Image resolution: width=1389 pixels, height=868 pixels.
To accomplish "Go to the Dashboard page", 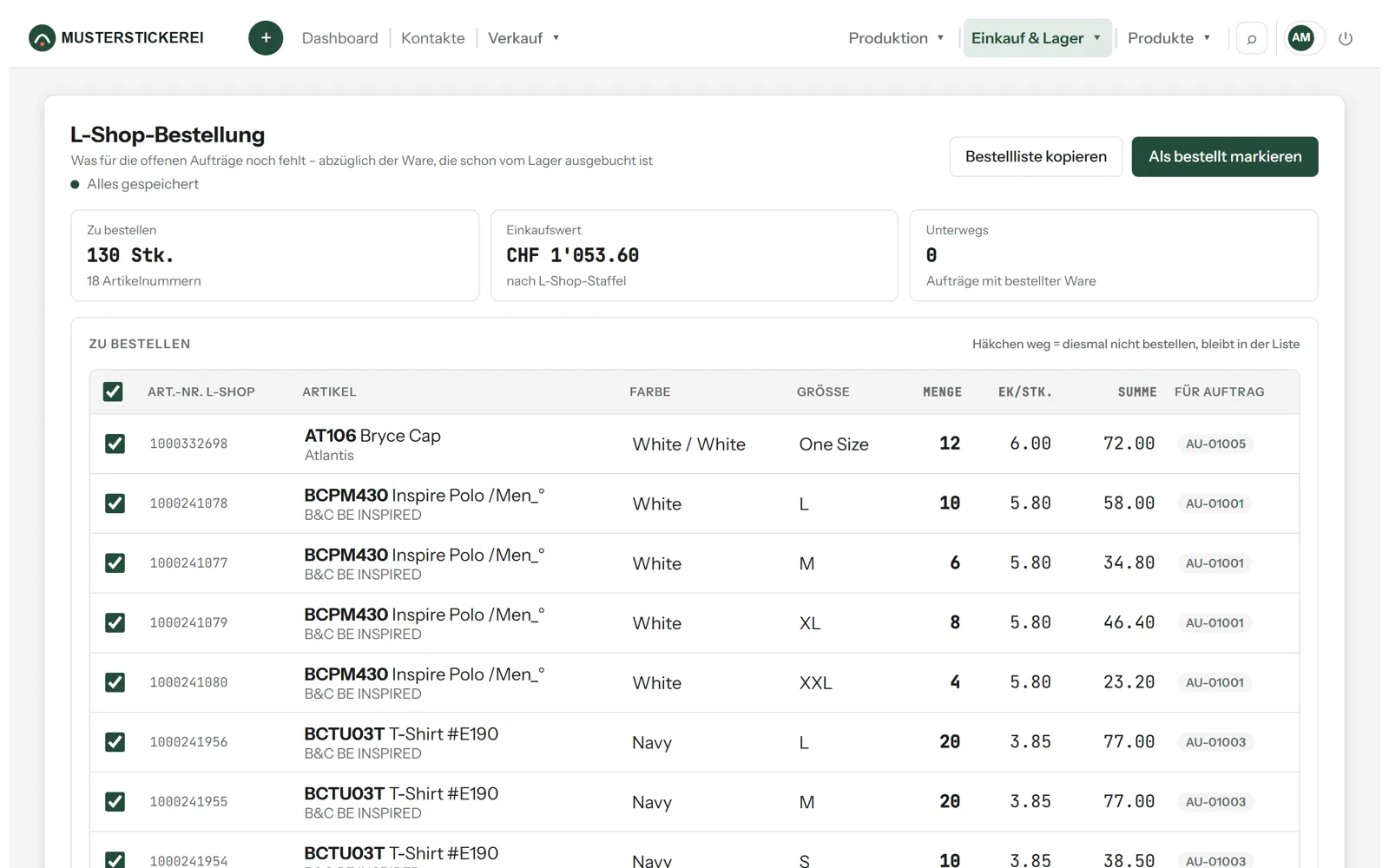I will [x=340, y=38].
